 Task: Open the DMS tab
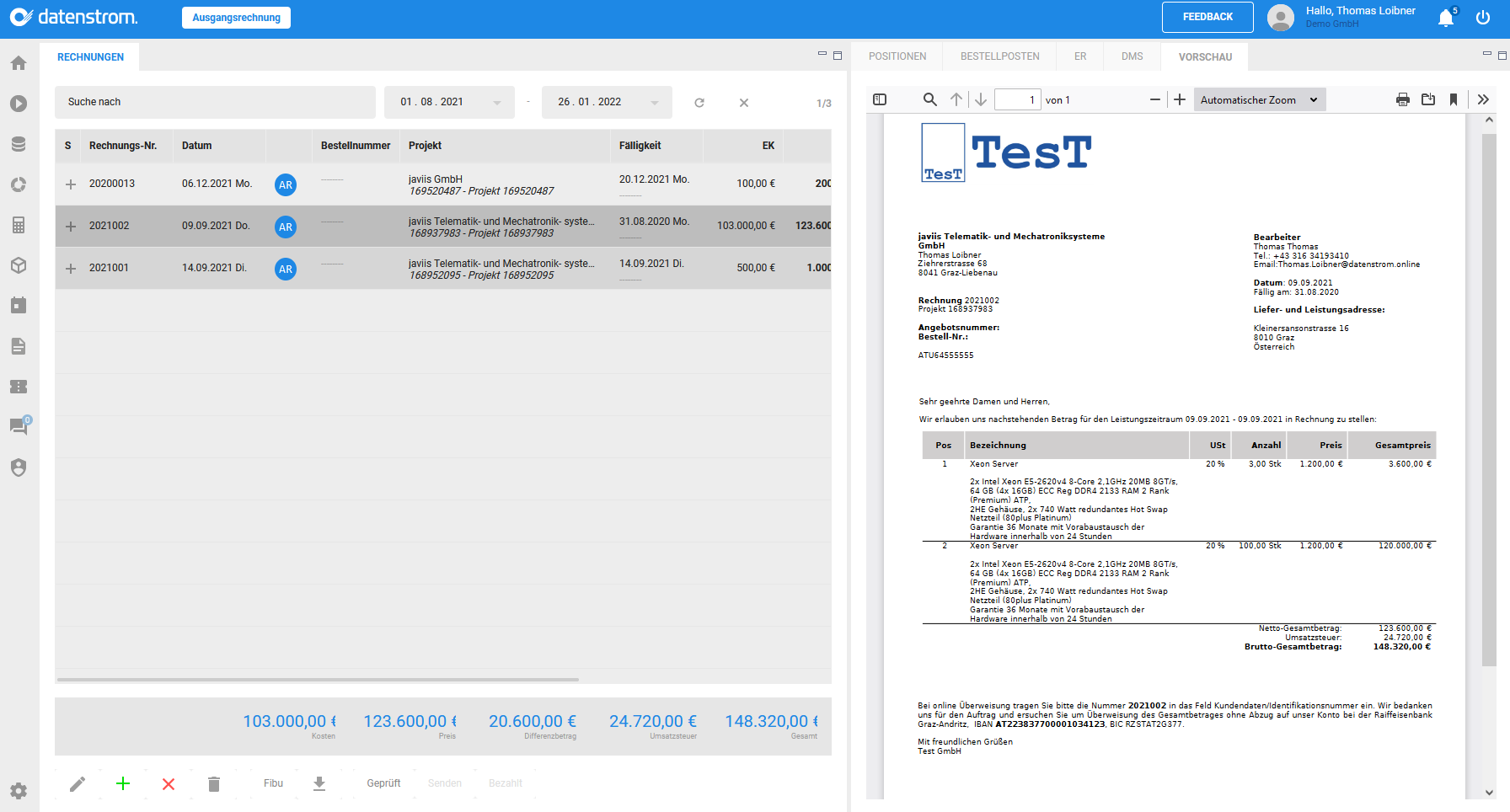coord(1132,56)
